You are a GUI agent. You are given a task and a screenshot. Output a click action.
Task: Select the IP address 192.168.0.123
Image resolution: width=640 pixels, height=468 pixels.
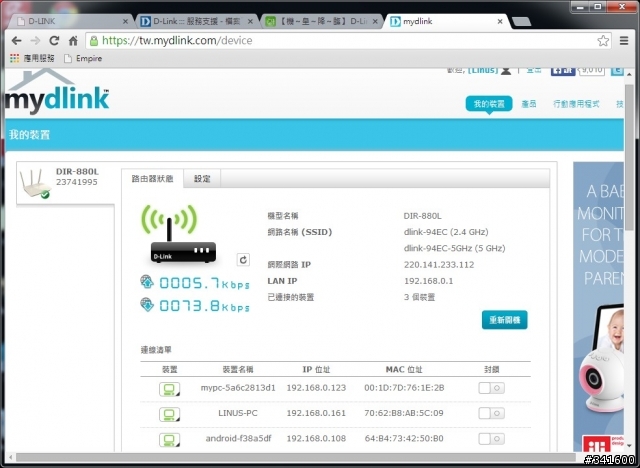coord(316,388)
